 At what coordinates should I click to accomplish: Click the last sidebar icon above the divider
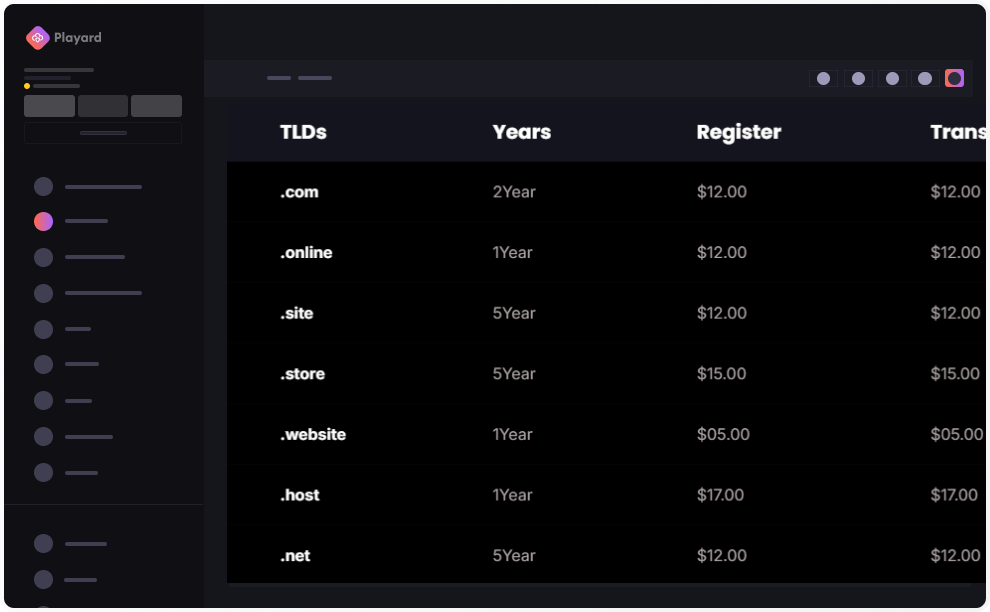[x=43, y=472]
